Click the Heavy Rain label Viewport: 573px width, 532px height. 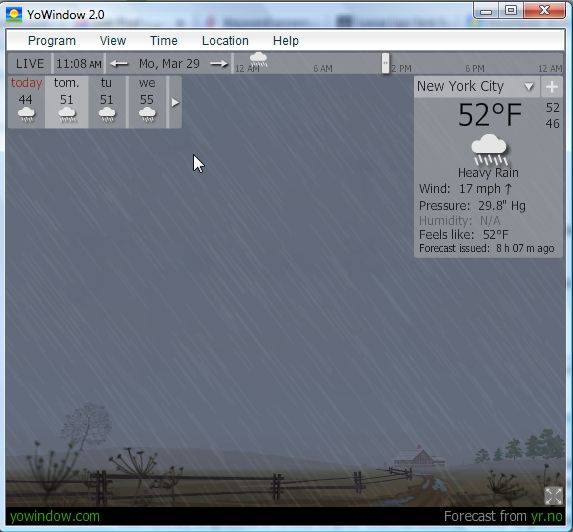488,172
